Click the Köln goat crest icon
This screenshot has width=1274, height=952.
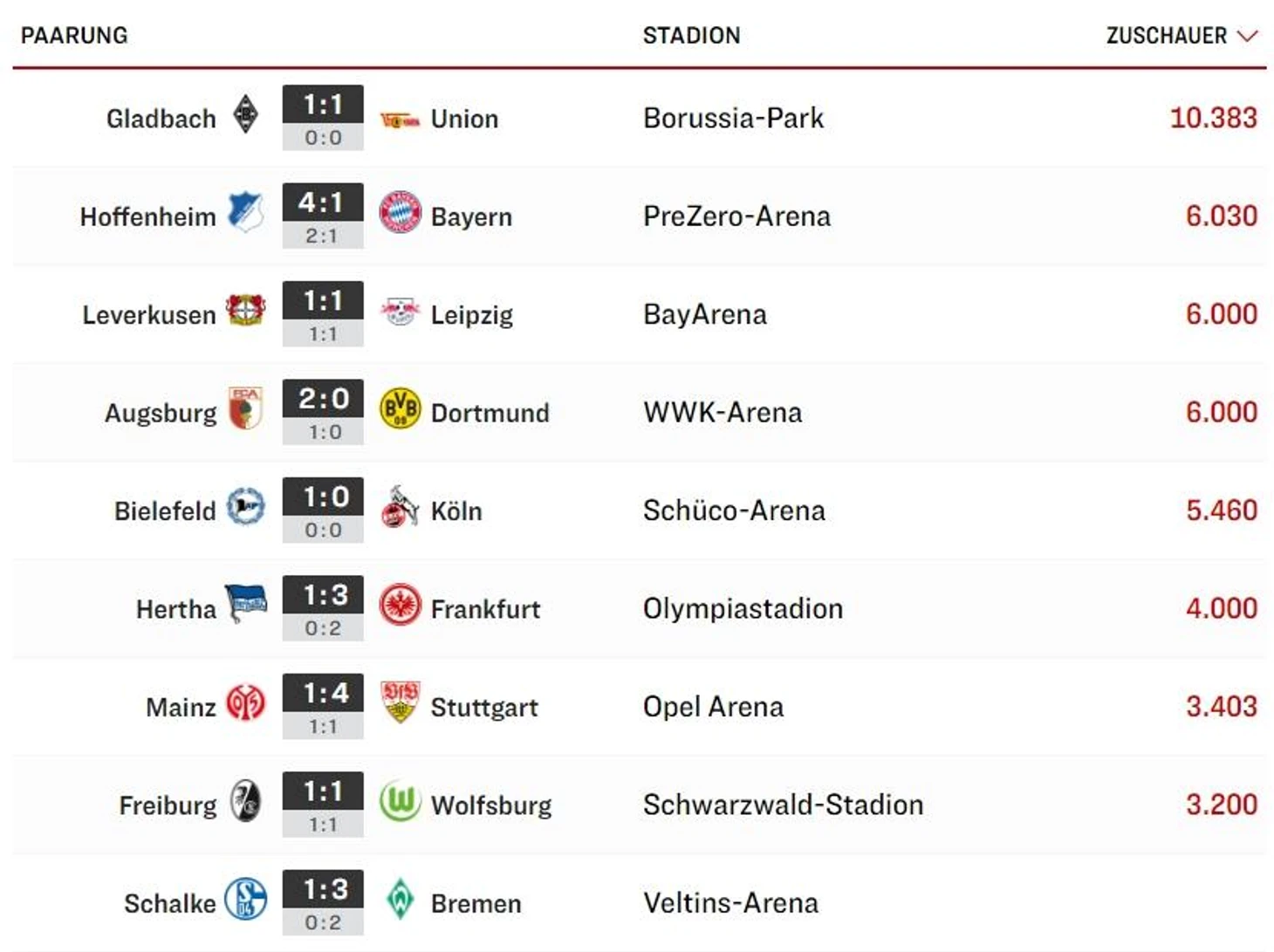coord(400,507)
